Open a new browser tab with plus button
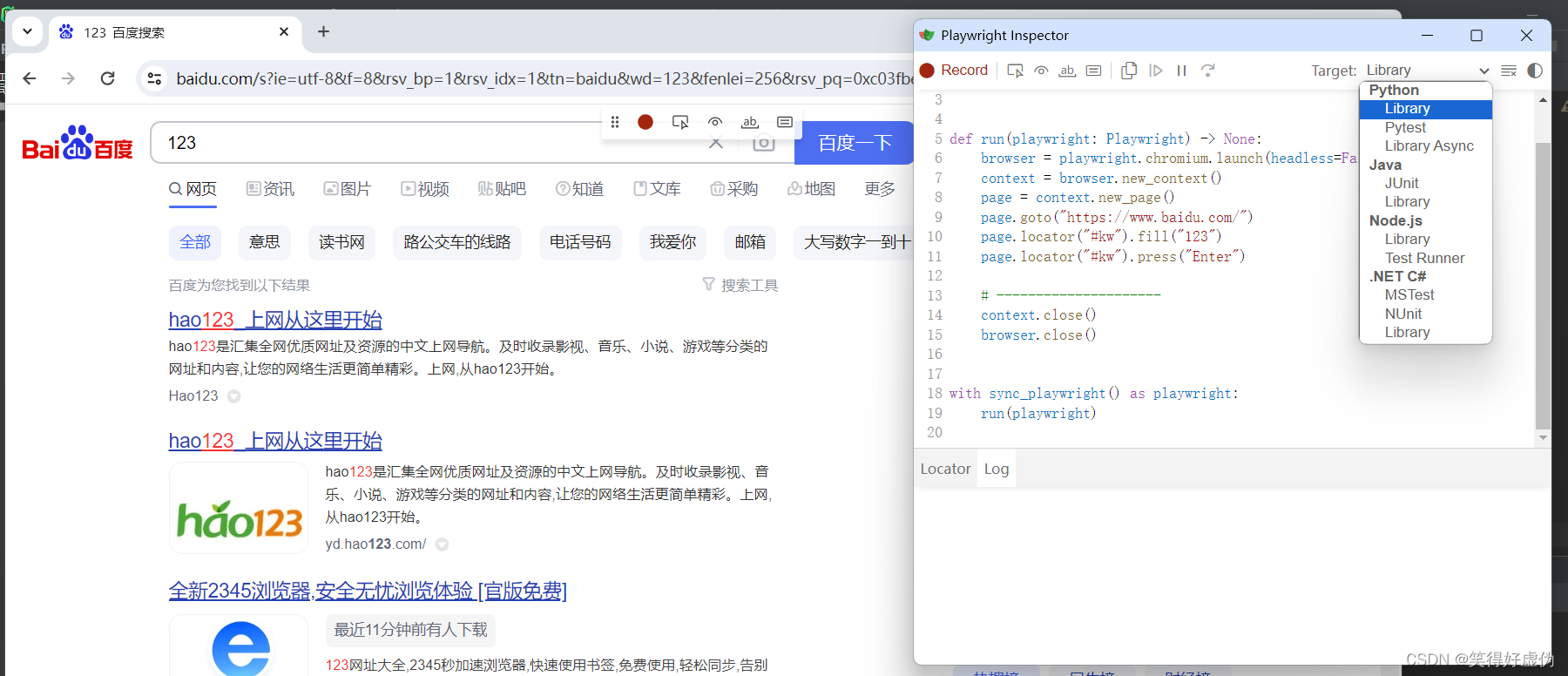This screenshot has width=1568, height=676. coord(323,31)
